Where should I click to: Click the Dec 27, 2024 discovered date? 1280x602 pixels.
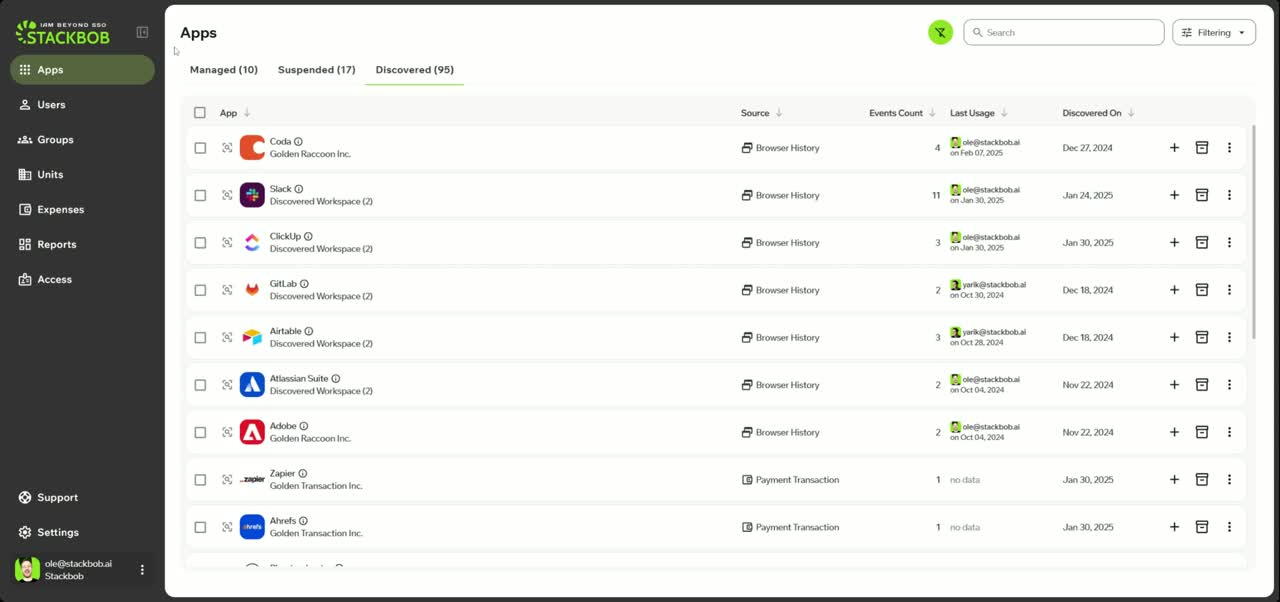1087,148
